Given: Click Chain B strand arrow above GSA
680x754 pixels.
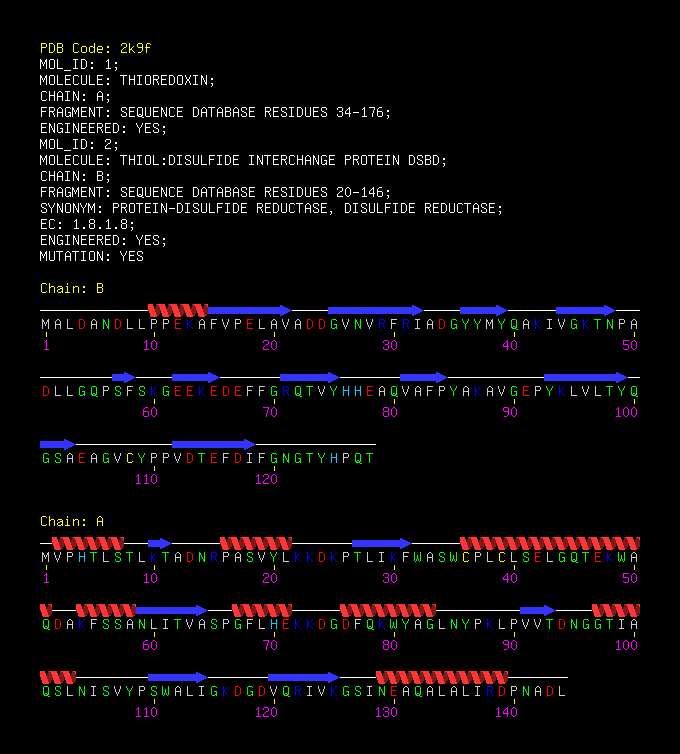Looking at the screenshot, I should (x=58, y=444).
